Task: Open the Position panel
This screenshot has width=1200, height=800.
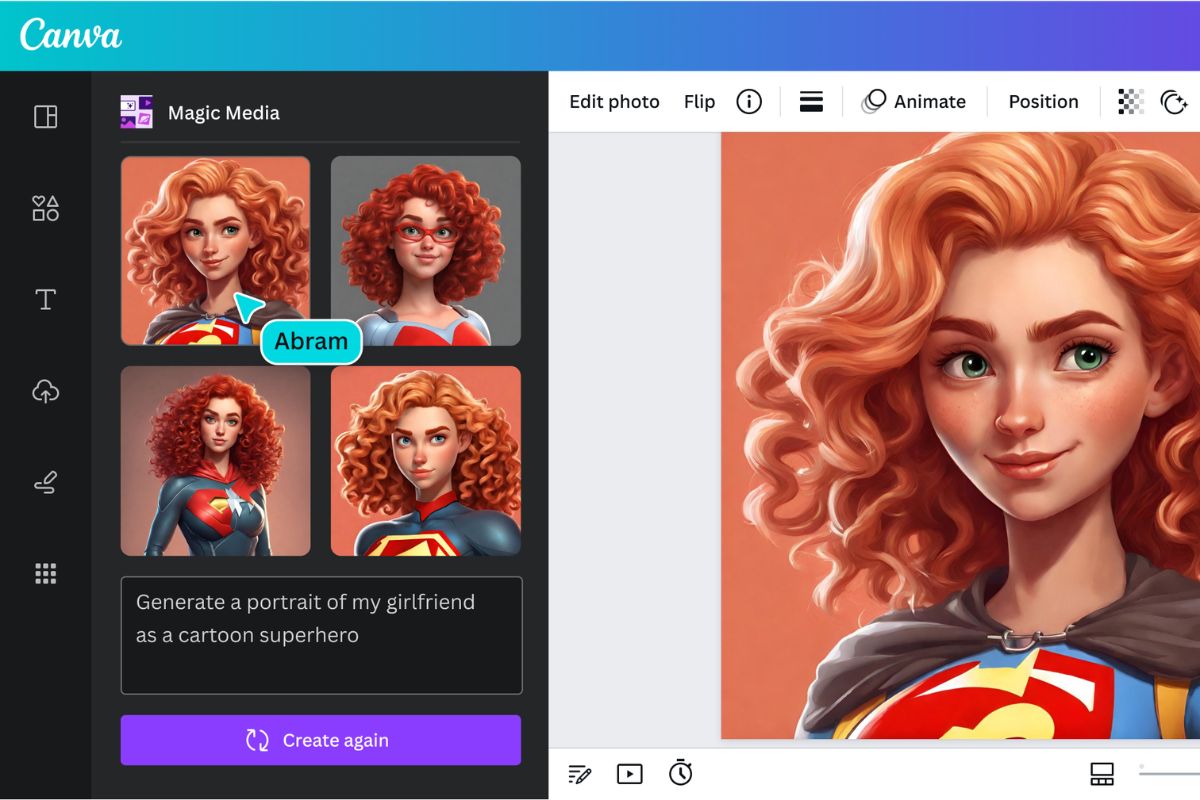Action: coord(1043,102)
